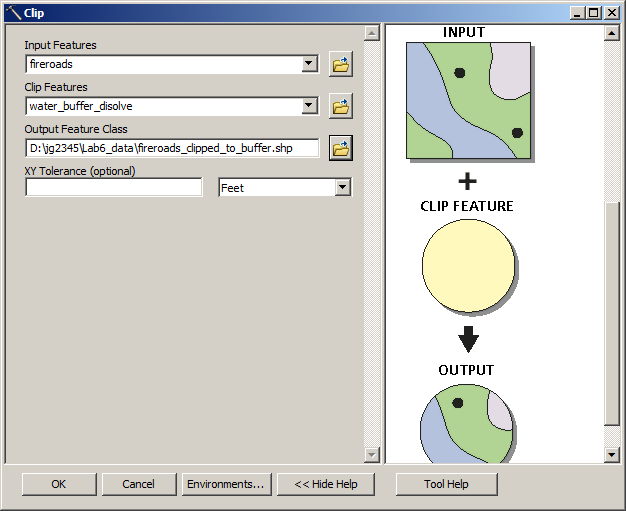The width and height of the screenshot is (626, 511).
Task: Click the yellow Clip Feature circle illustration
Action: 468,267
